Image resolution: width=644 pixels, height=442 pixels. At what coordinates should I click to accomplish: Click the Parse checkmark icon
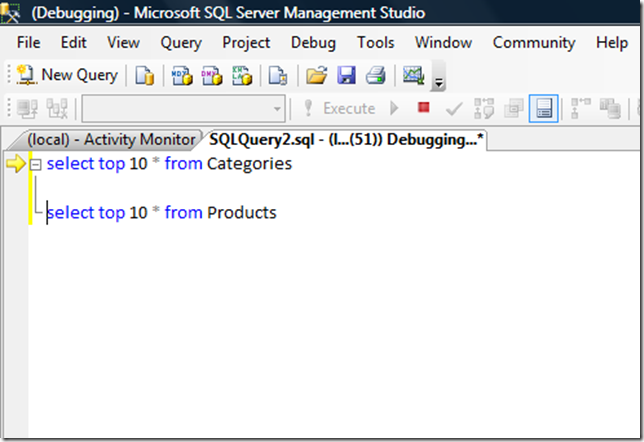[x=454, y=109]
